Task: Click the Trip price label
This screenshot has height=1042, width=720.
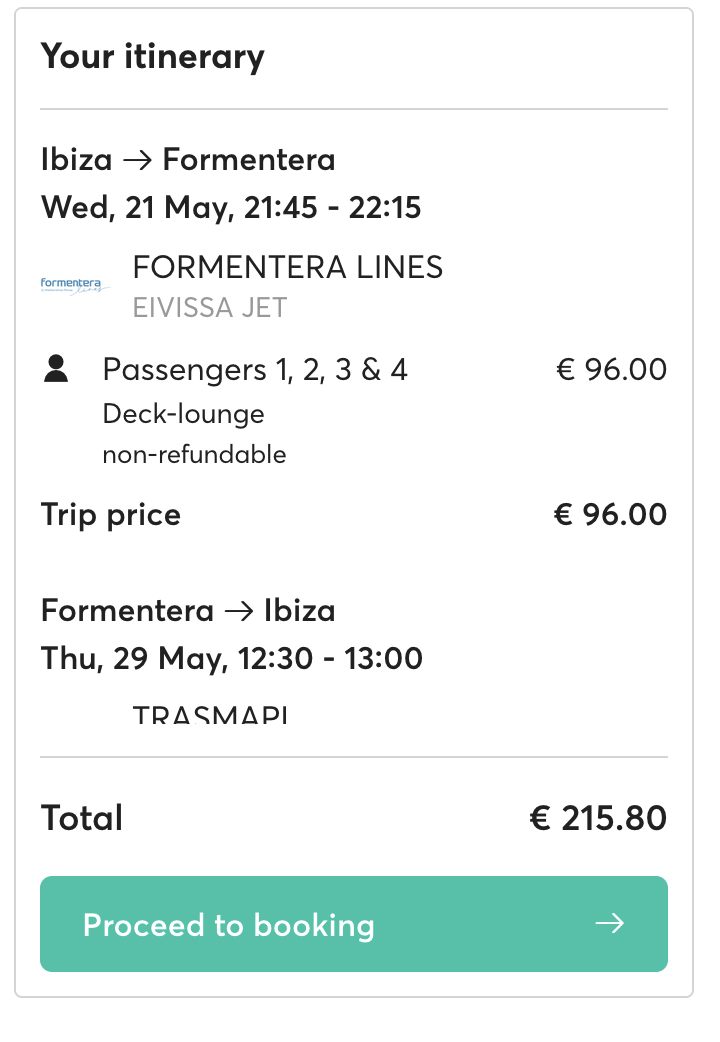Action: 111,515
